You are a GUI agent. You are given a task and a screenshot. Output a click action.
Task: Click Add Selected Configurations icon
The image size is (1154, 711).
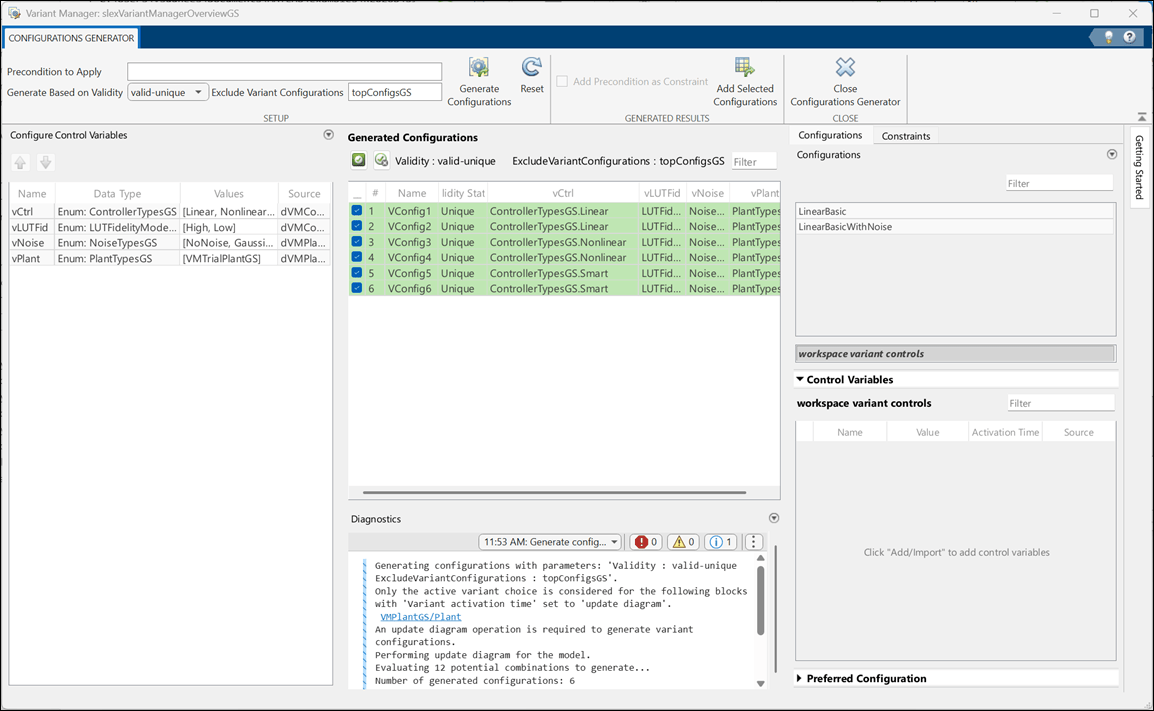[x=744, y=68]
